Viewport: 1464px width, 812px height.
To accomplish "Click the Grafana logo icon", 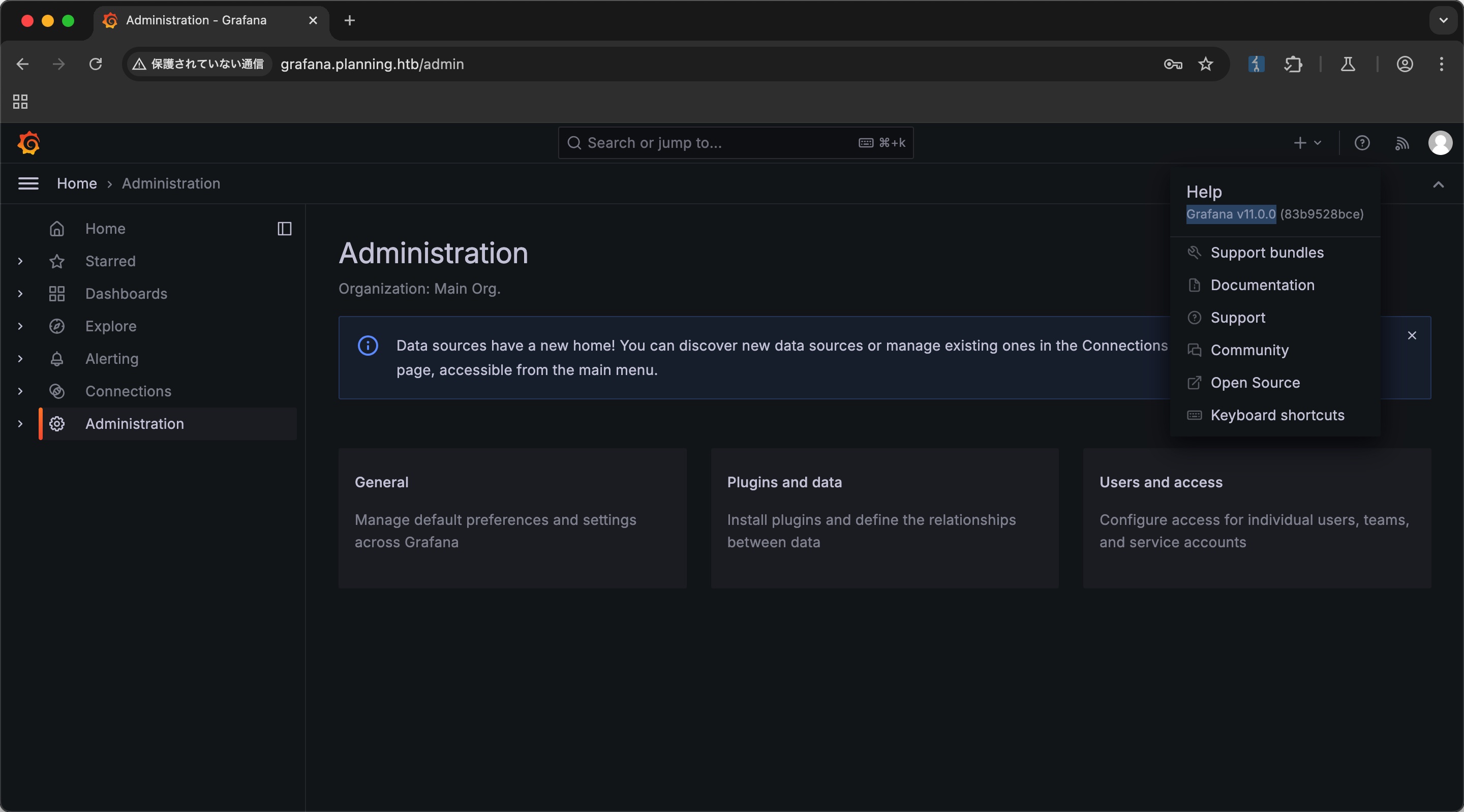I will click(28, 143).
